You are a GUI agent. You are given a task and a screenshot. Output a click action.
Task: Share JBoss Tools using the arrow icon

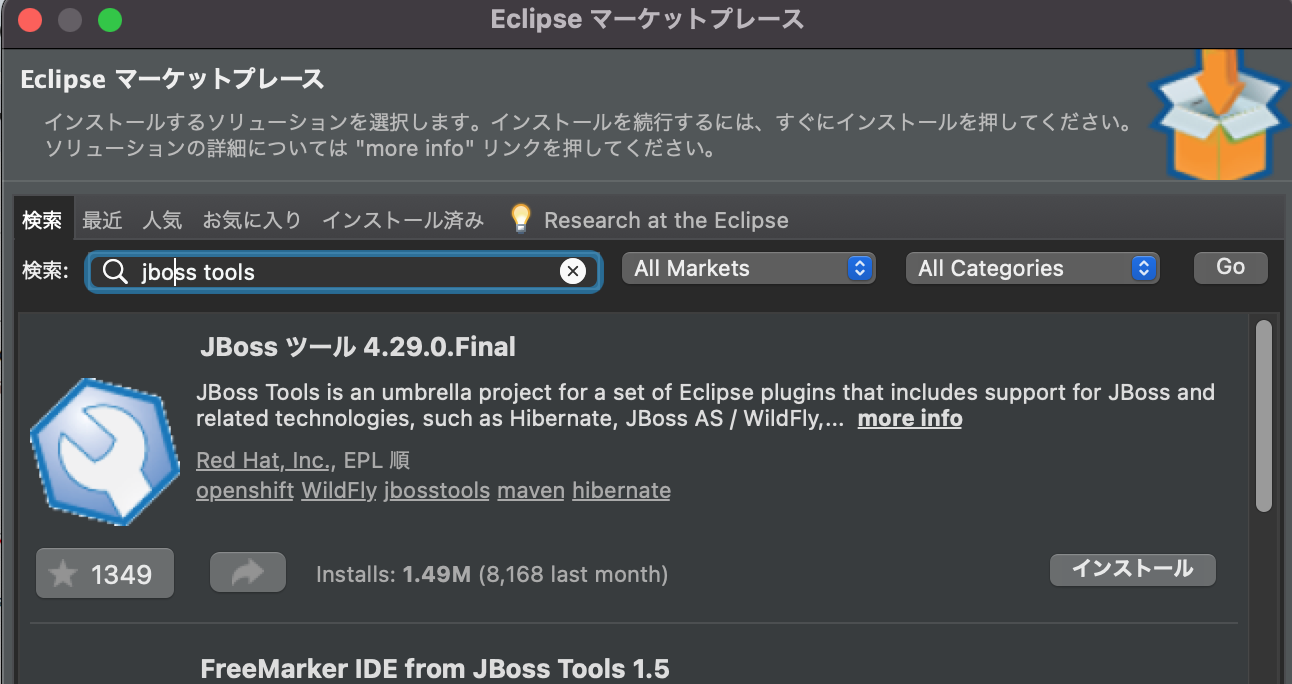point(248,572)
